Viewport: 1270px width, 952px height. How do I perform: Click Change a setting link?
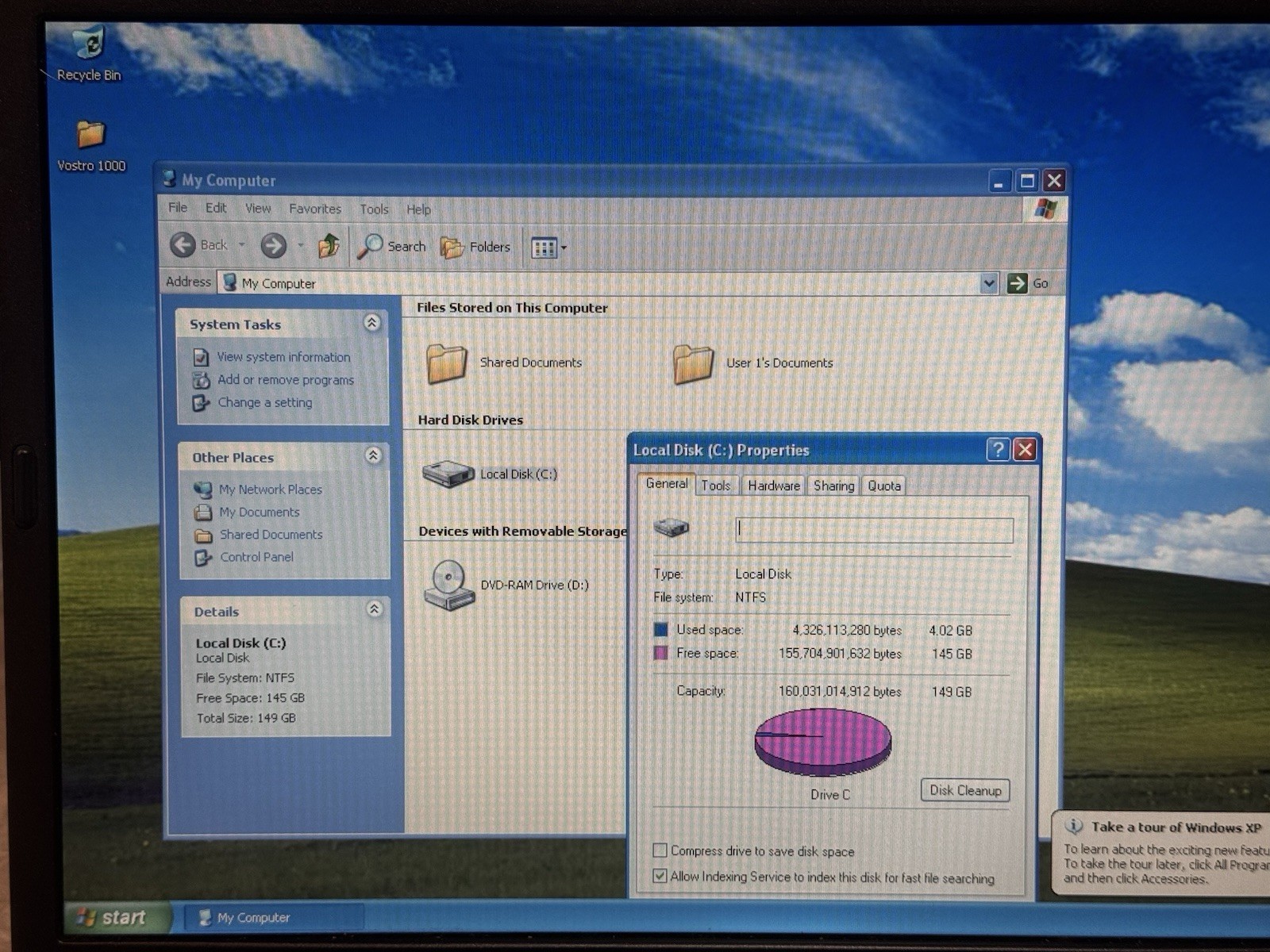click(265, 402)
